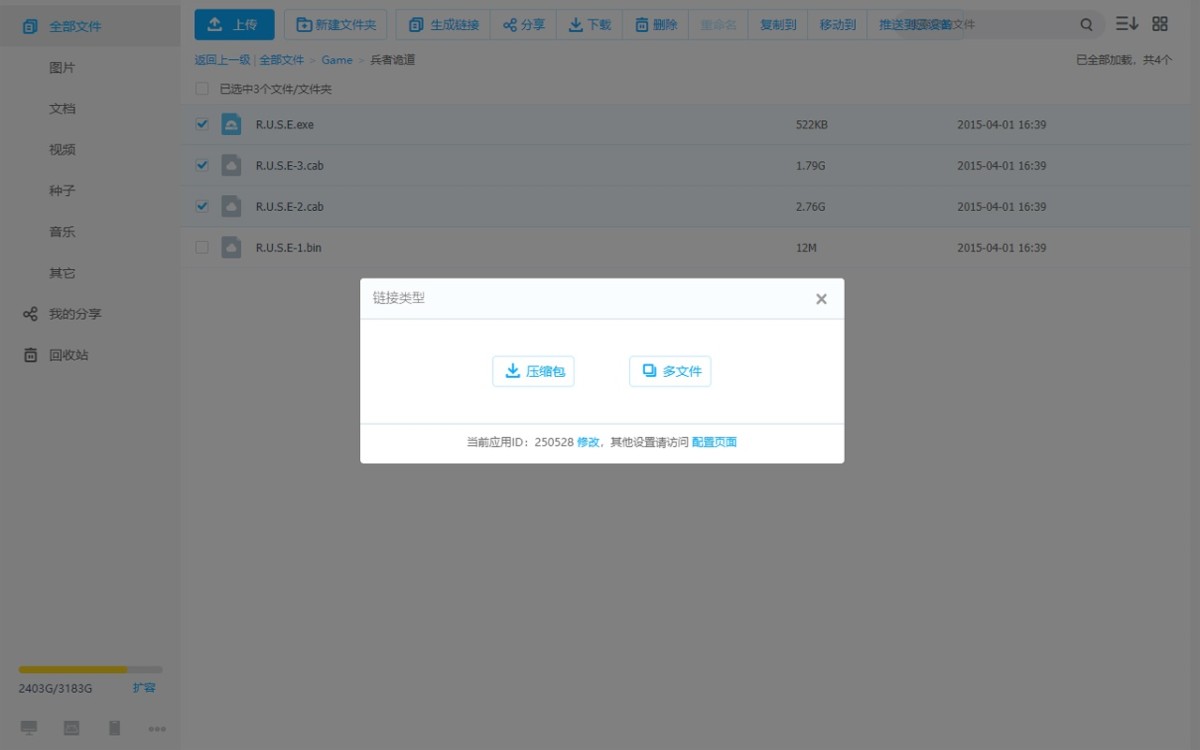Open My Shares (我的分享) in sidebar

[75, 314]
